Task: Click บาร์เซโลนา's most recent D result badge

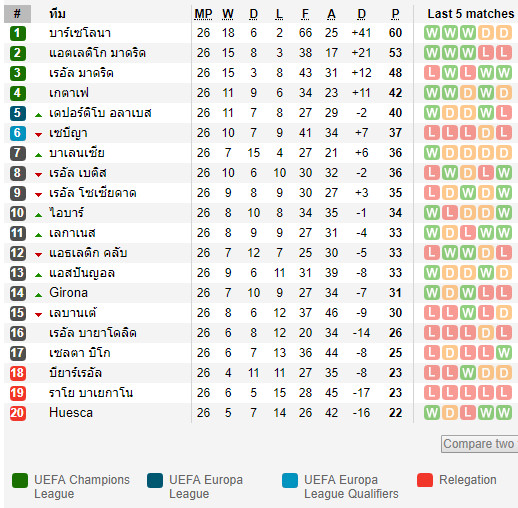Action: click(x=504, y=33)
